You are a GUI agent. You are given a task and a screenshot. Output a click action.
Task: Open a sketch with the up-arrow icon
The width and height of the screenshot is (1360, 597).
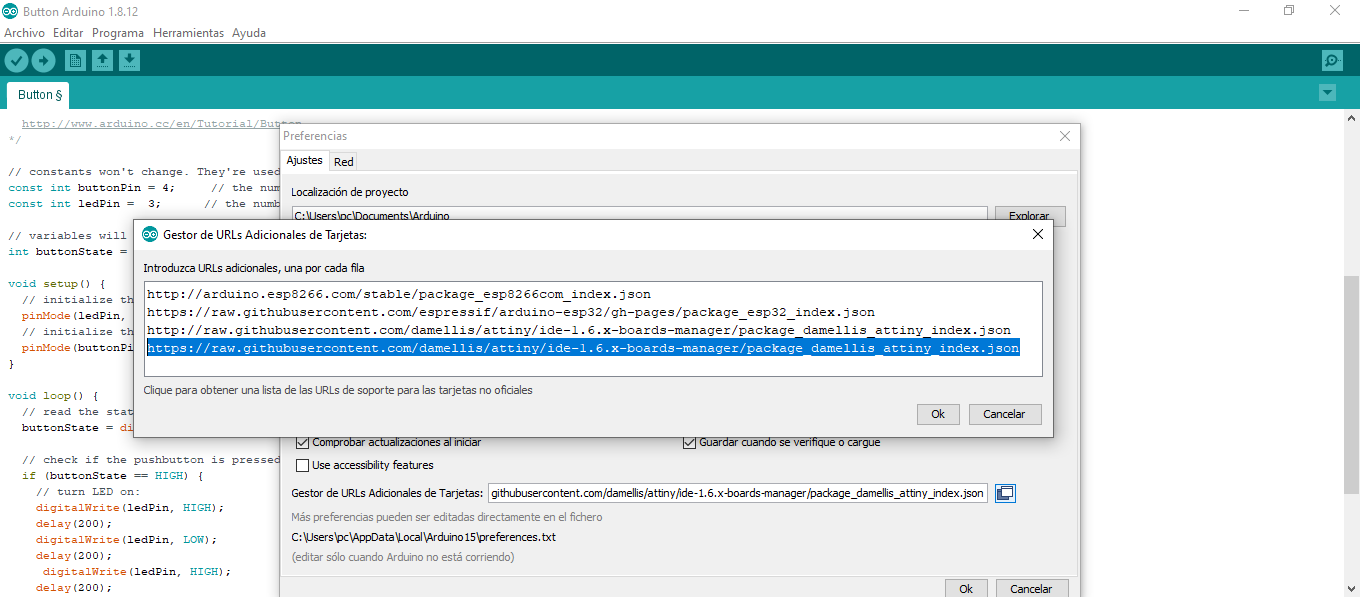click(x=102, y=61)
